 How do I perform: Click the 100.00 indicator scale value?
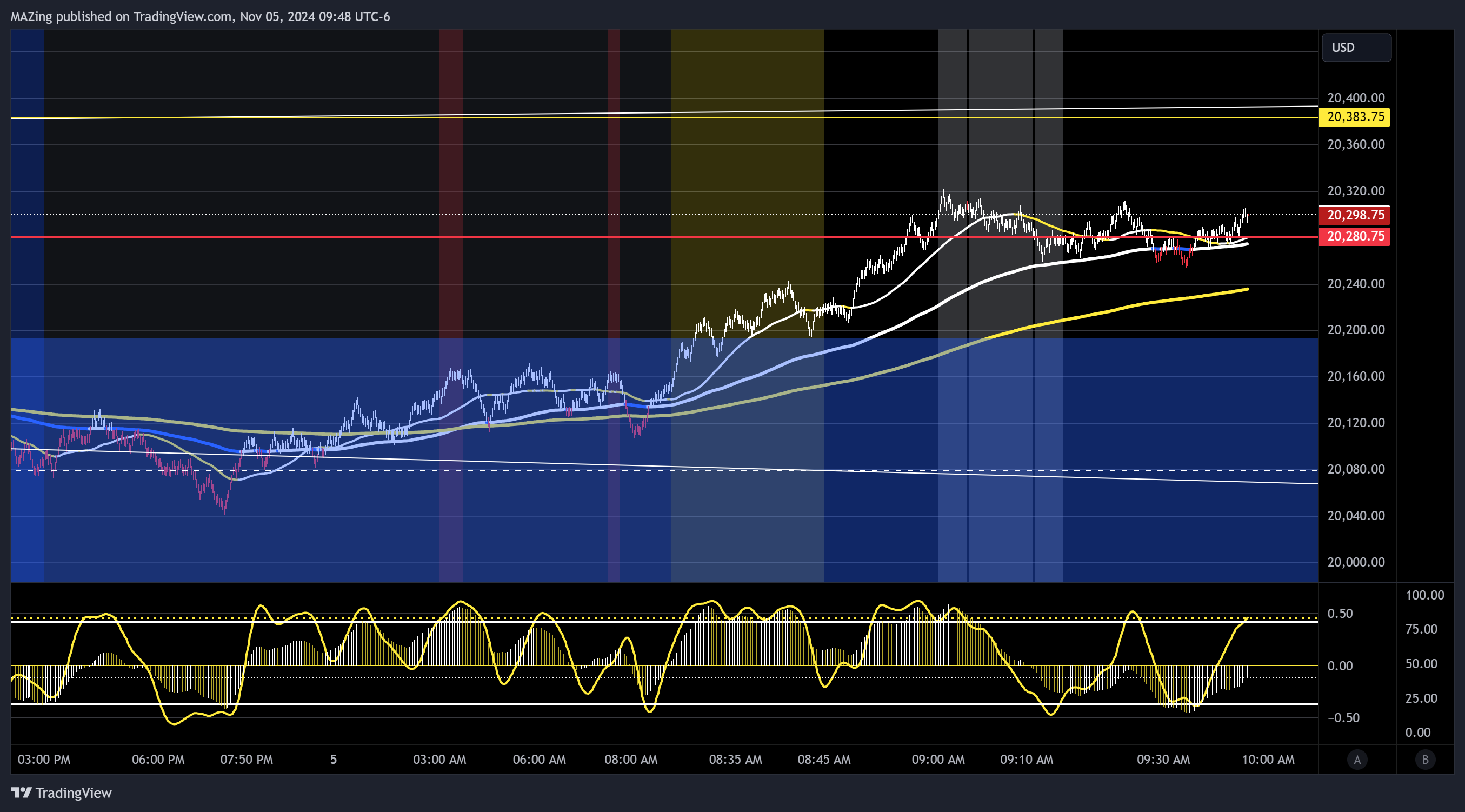[x=1424, y=595]
